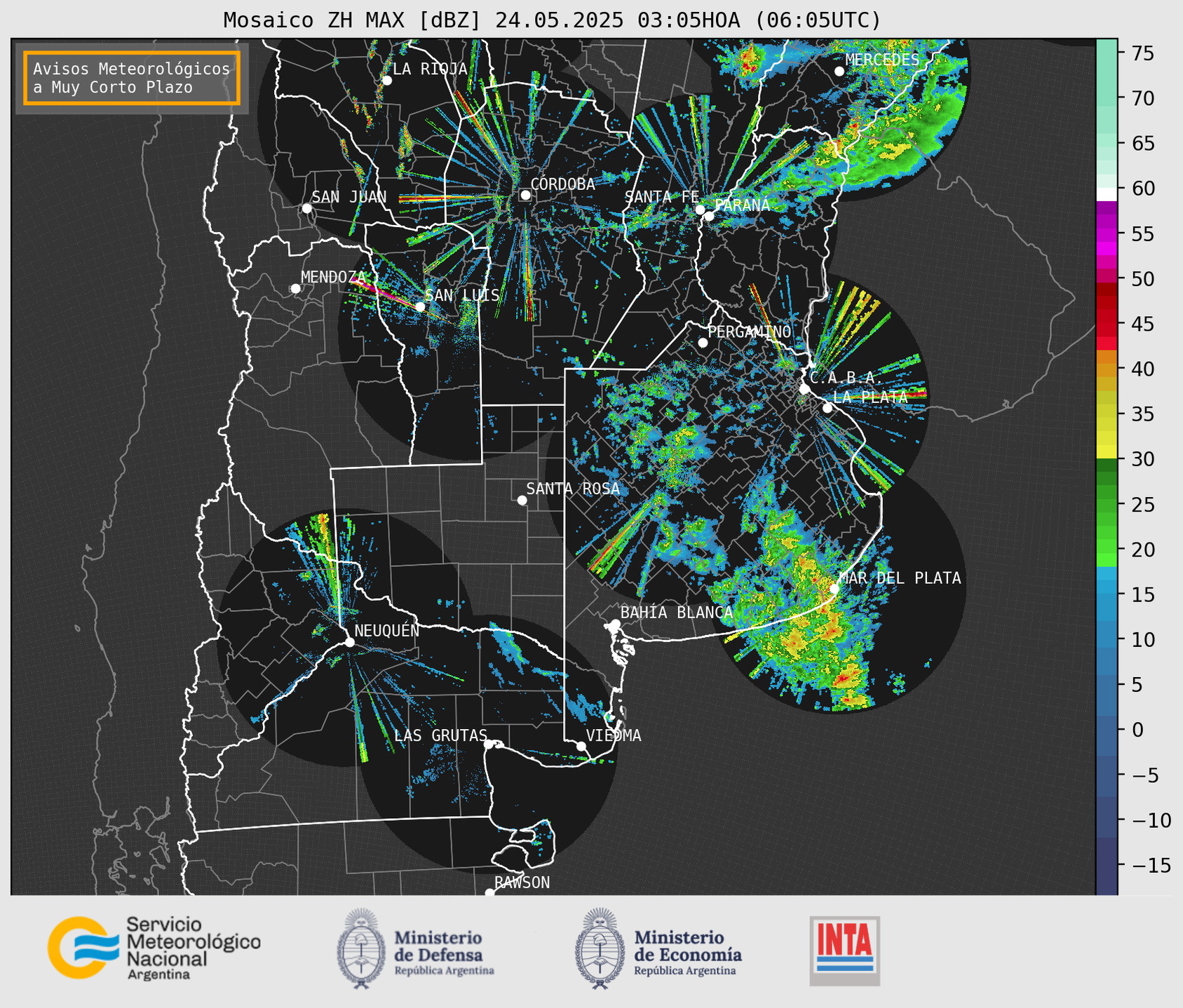1183x1008 pixels.
Task: Click the MENDOZA city marker dot
Action: (295, 289)
